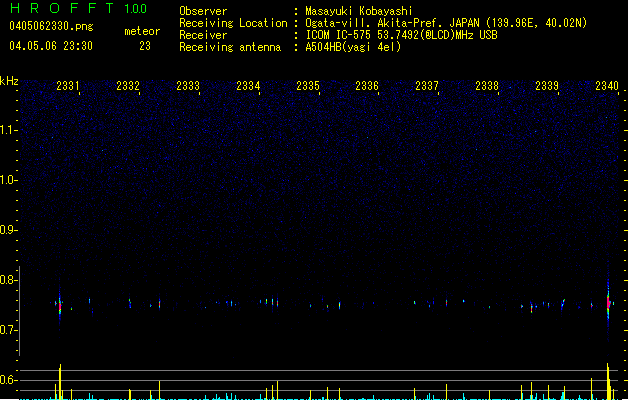Click the 0.9 kHz axis label
Image resolution: width=629 pixels, height=400 pixels.
pyautogui.click(x=9, y=230)
